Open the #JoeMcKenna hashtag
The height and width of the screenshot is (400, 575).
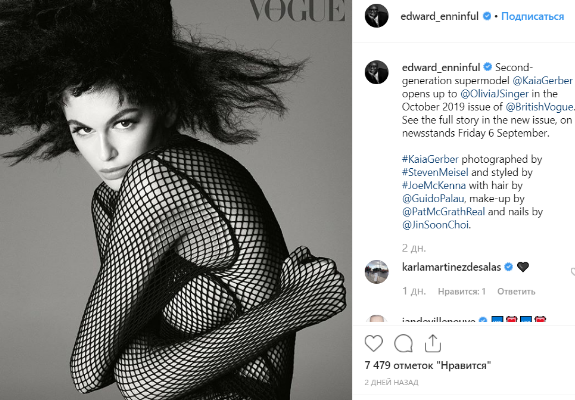pos(434,185)
